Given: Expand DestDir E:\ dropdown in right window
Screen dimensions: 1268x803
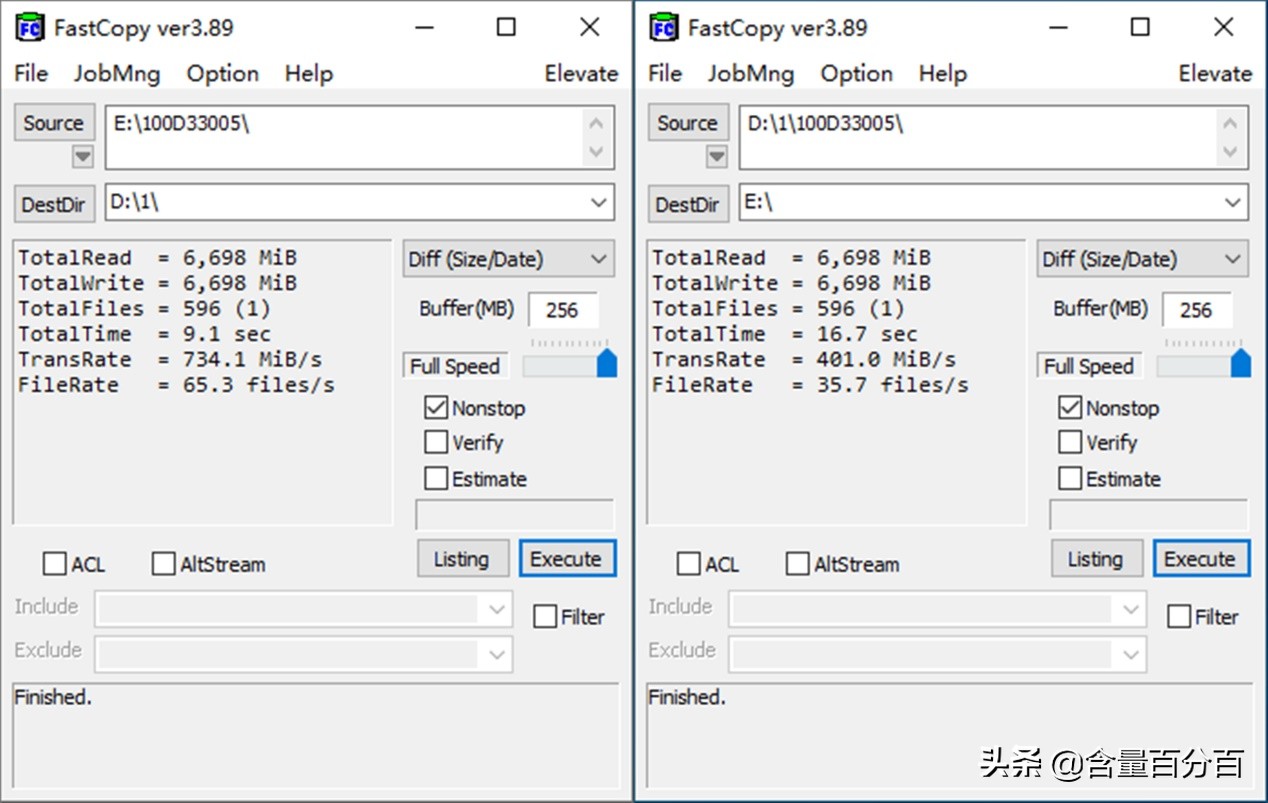Looking at the screenshot, I should coord(1233,202).
